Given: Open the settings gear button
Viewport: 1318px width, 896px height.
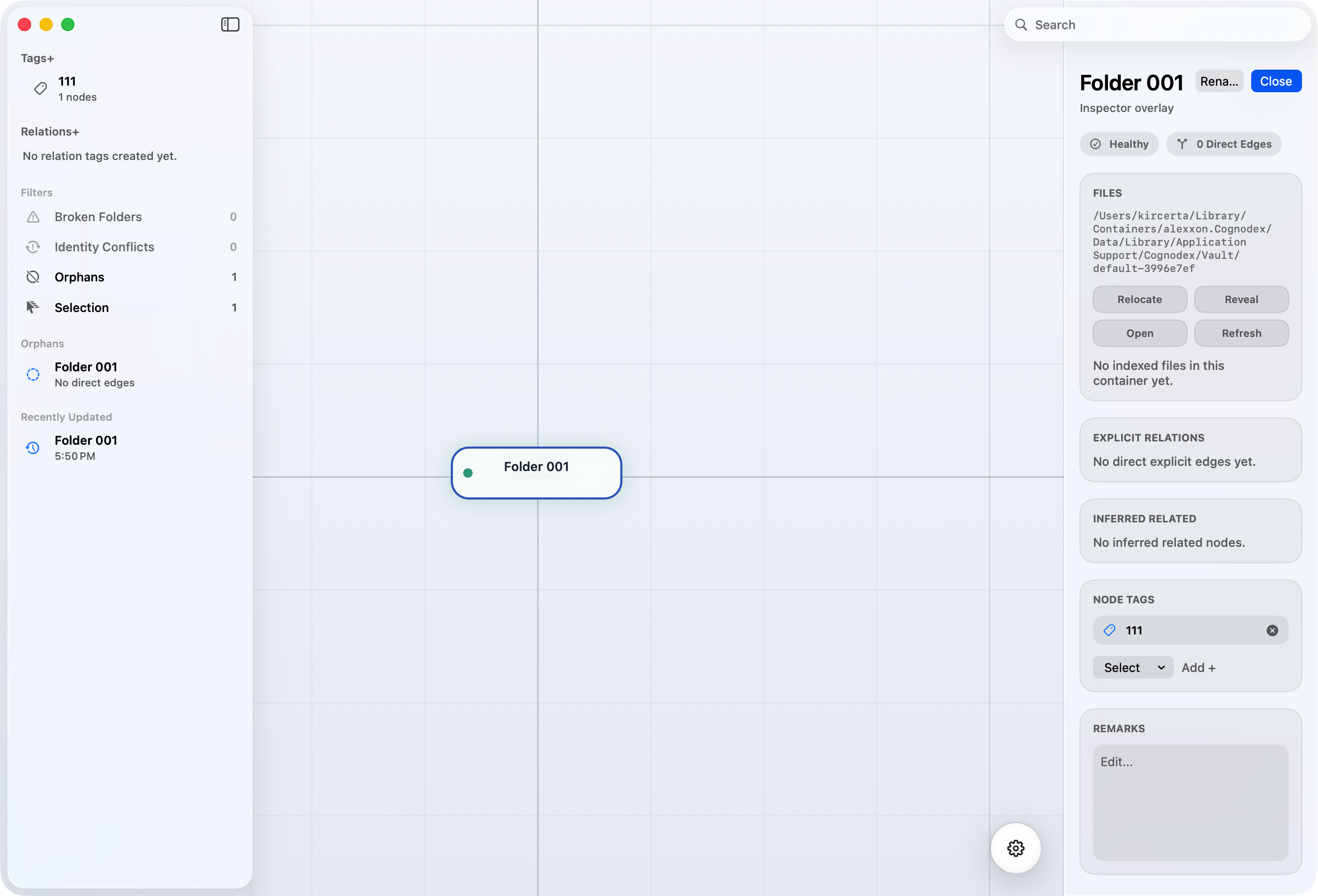Looking at the screenshot, I should click(1015, 848).
